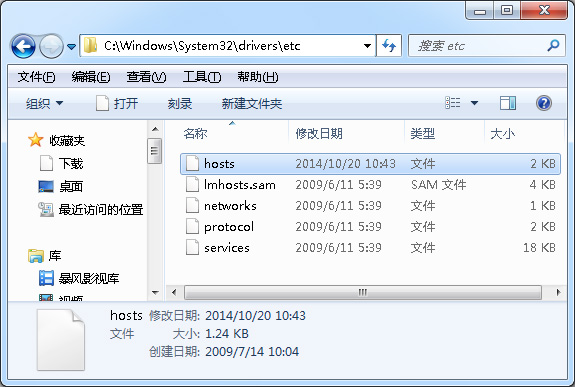Viewport: 575px width, 387px height.
Task: Click the film icon beside 暴风影视库
Action: coord(46,278)
